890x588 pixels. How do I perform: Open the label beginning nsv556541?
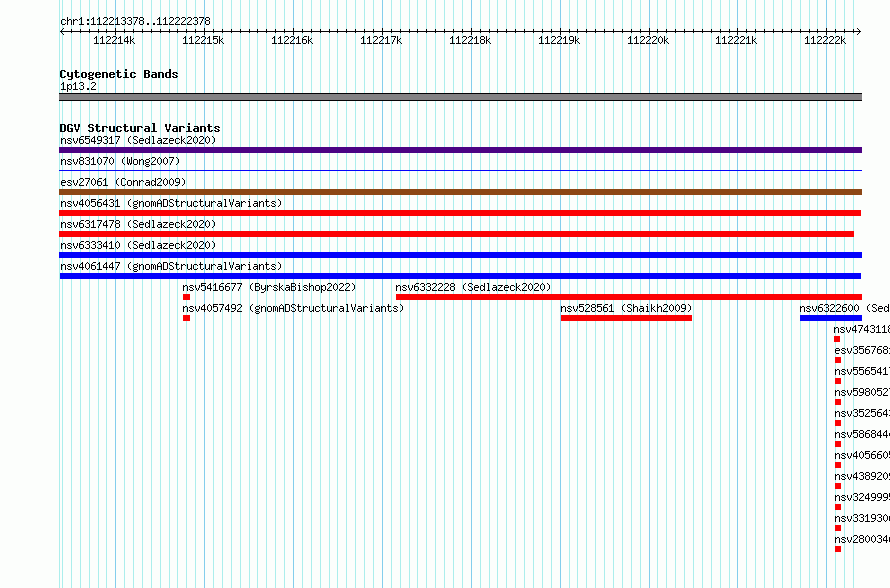862,371
